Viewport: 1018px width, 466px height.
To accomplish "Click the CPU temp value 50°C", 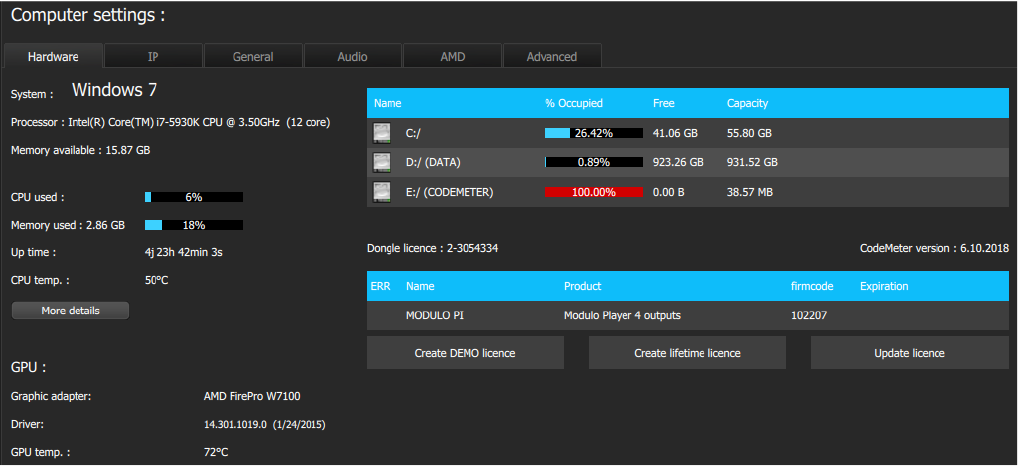I will pos(156,281).
